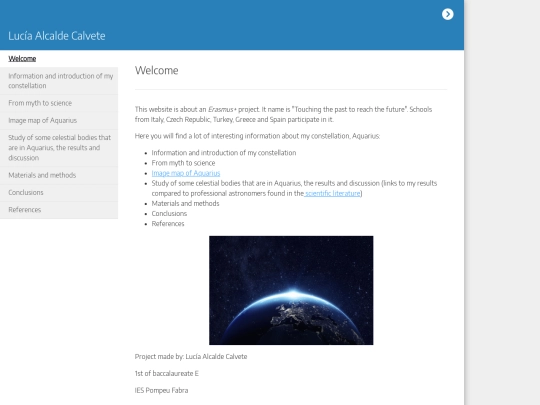
Task: Click the '1st of baccalaureate E' text
Action: 167,374
